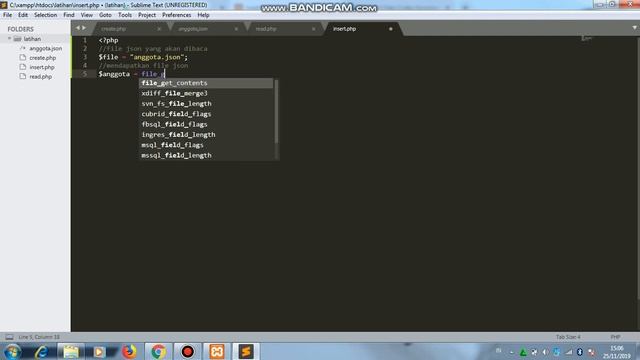640x360 pixels.
Task: Choose mssql_field_length suggestion
Action: tap(206, 155)
